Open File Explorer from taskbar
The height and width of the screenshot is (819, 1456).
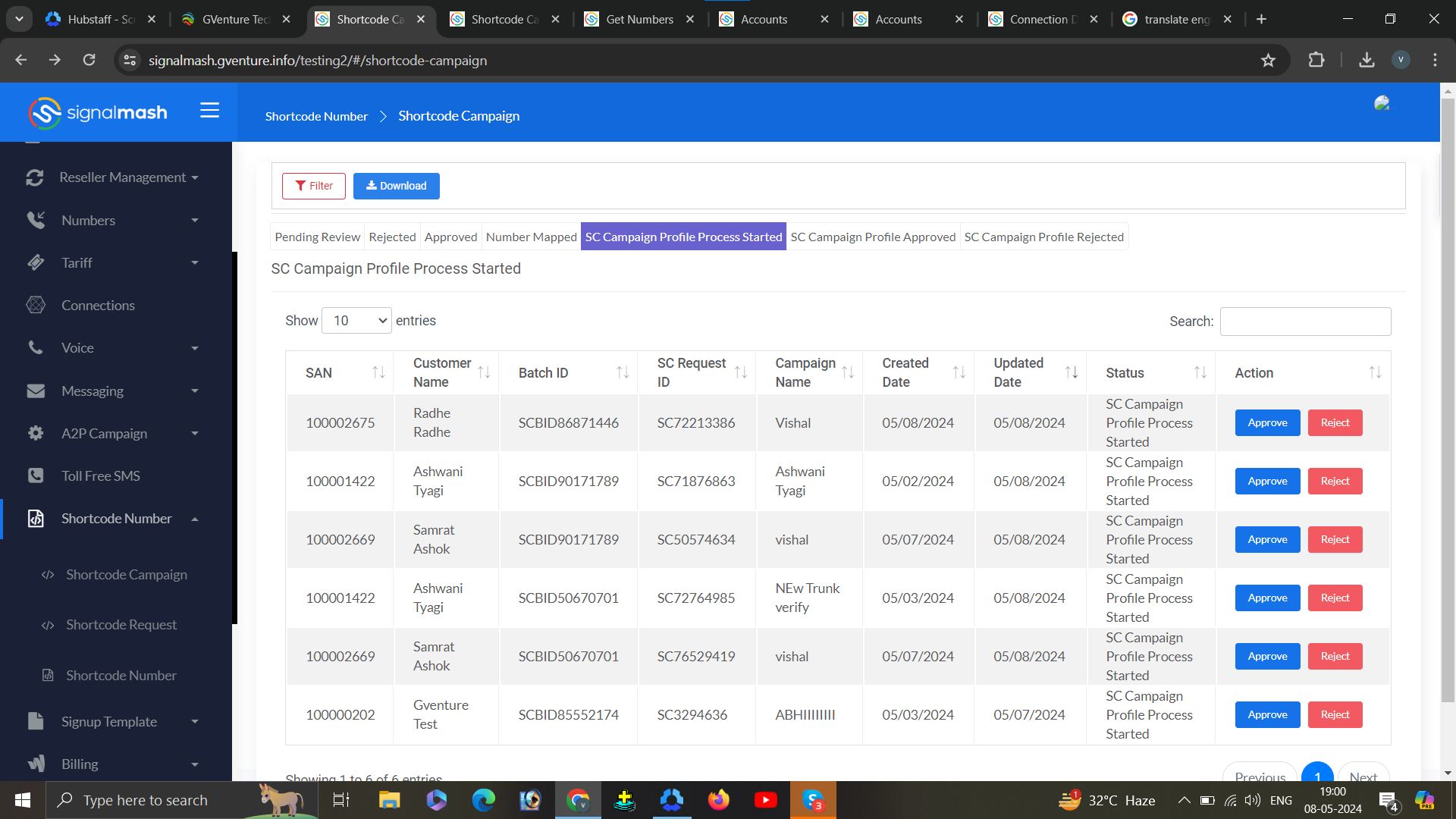click(389, 800)
